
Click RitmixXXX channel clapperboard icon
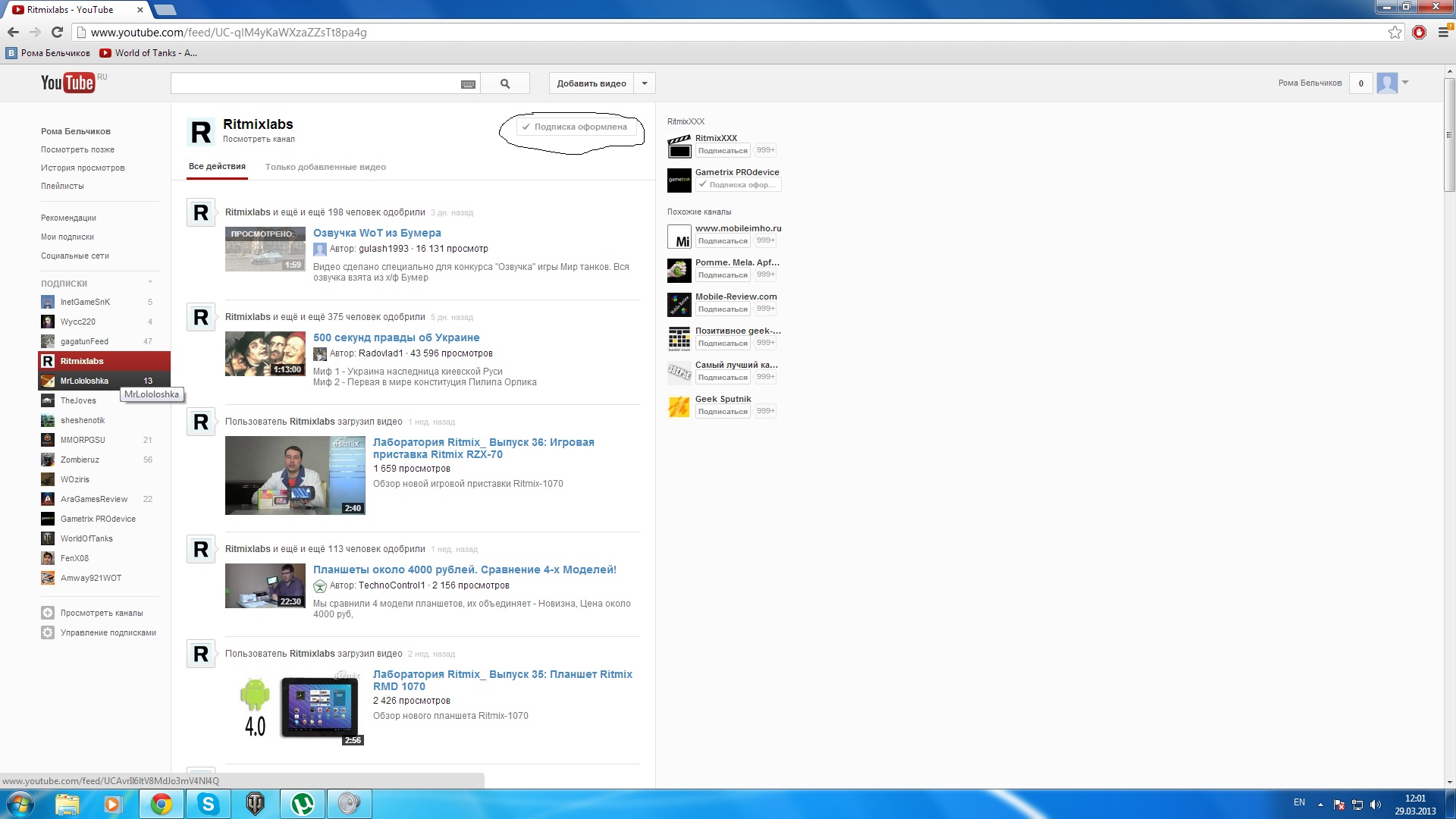click(679, 146)
